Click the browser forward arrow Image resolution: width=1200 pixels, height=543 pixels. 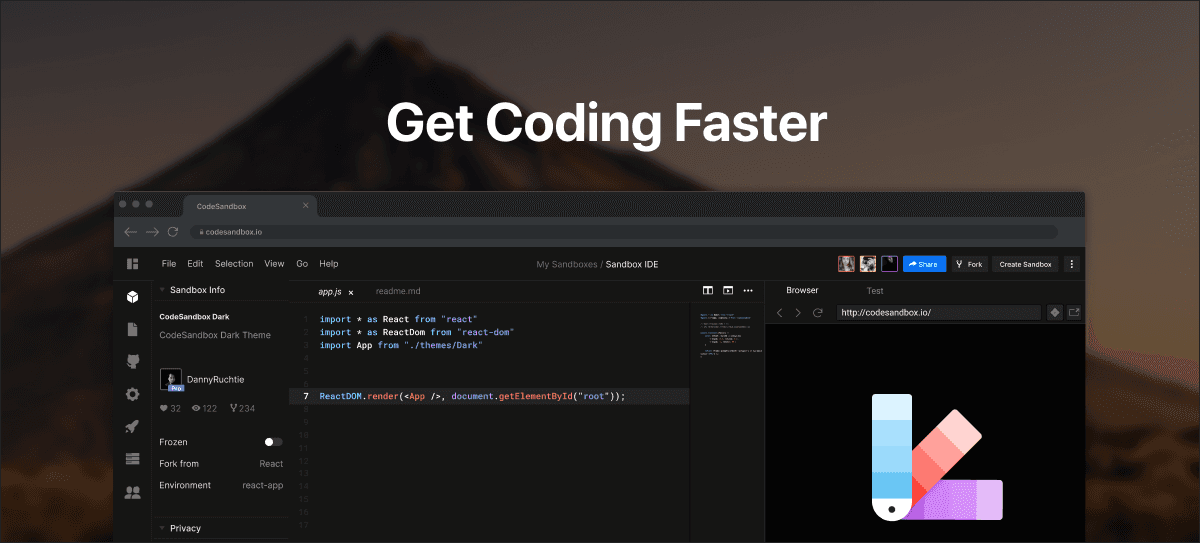[x=152, y=231]
